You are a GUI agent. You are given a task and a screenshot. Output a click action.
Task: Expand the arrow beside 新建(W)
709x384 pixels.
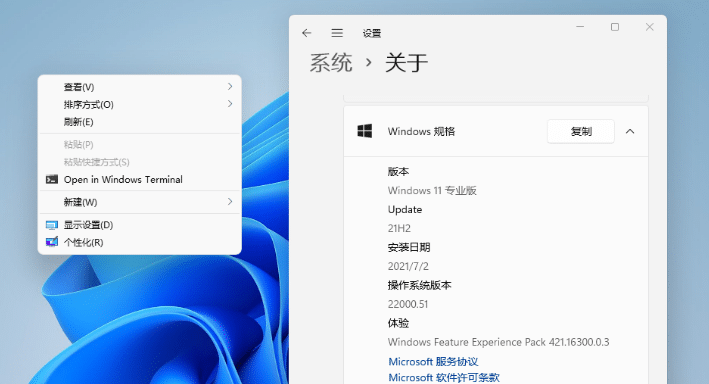click(x=230, y=202)
